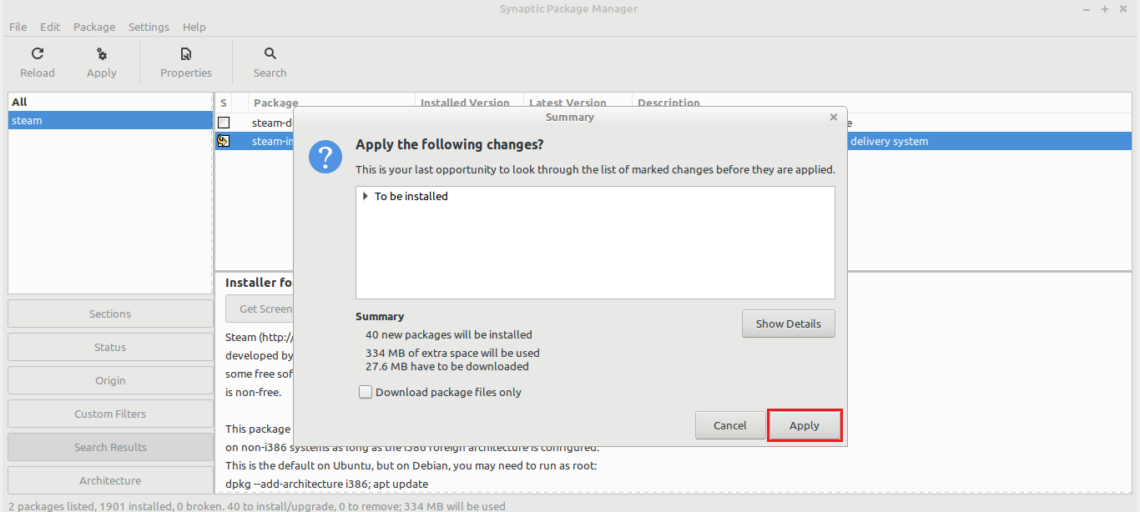Click the 'Apply the following changes?' heading
Screen dimensions: 1140x512
click(x=449, y=145)
